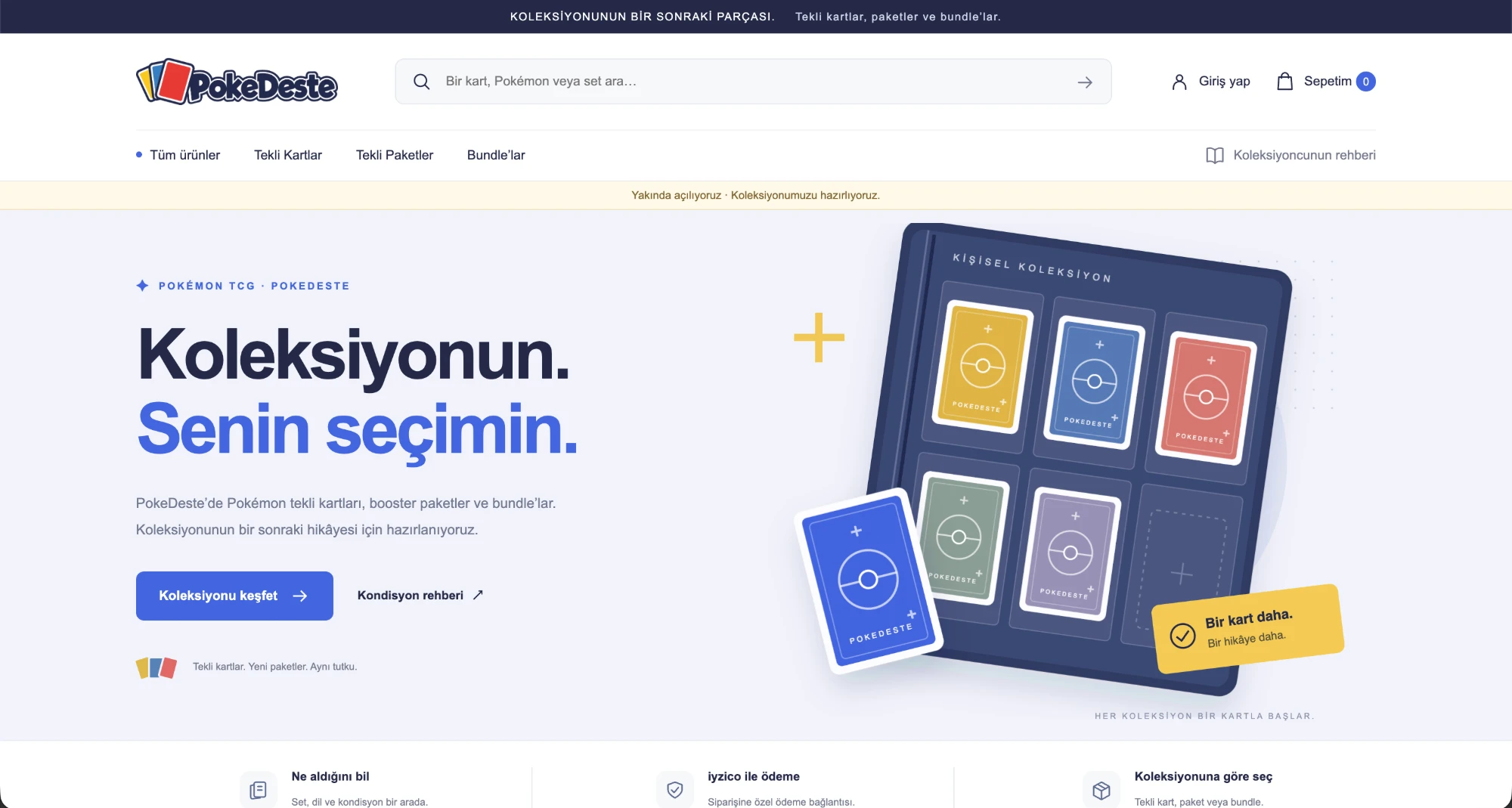Click the blue card in binder top row
Image resolution: width=1512 pixels, height=808 pixels.
(1094, 382)
